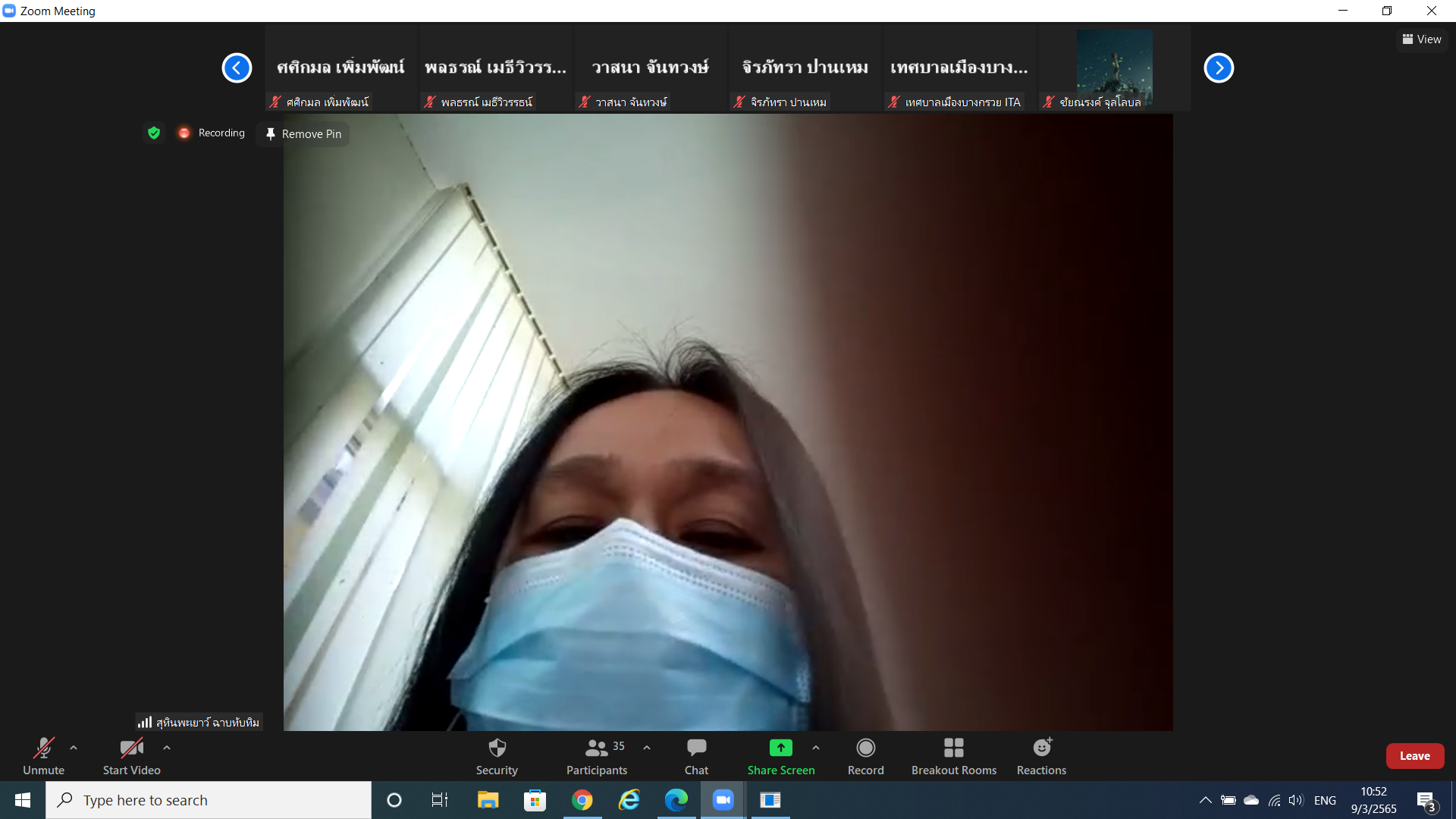This screenshot has height=819, width=1456.
Task: Click the taskbar search box
Action: click(x=209, y=800)
